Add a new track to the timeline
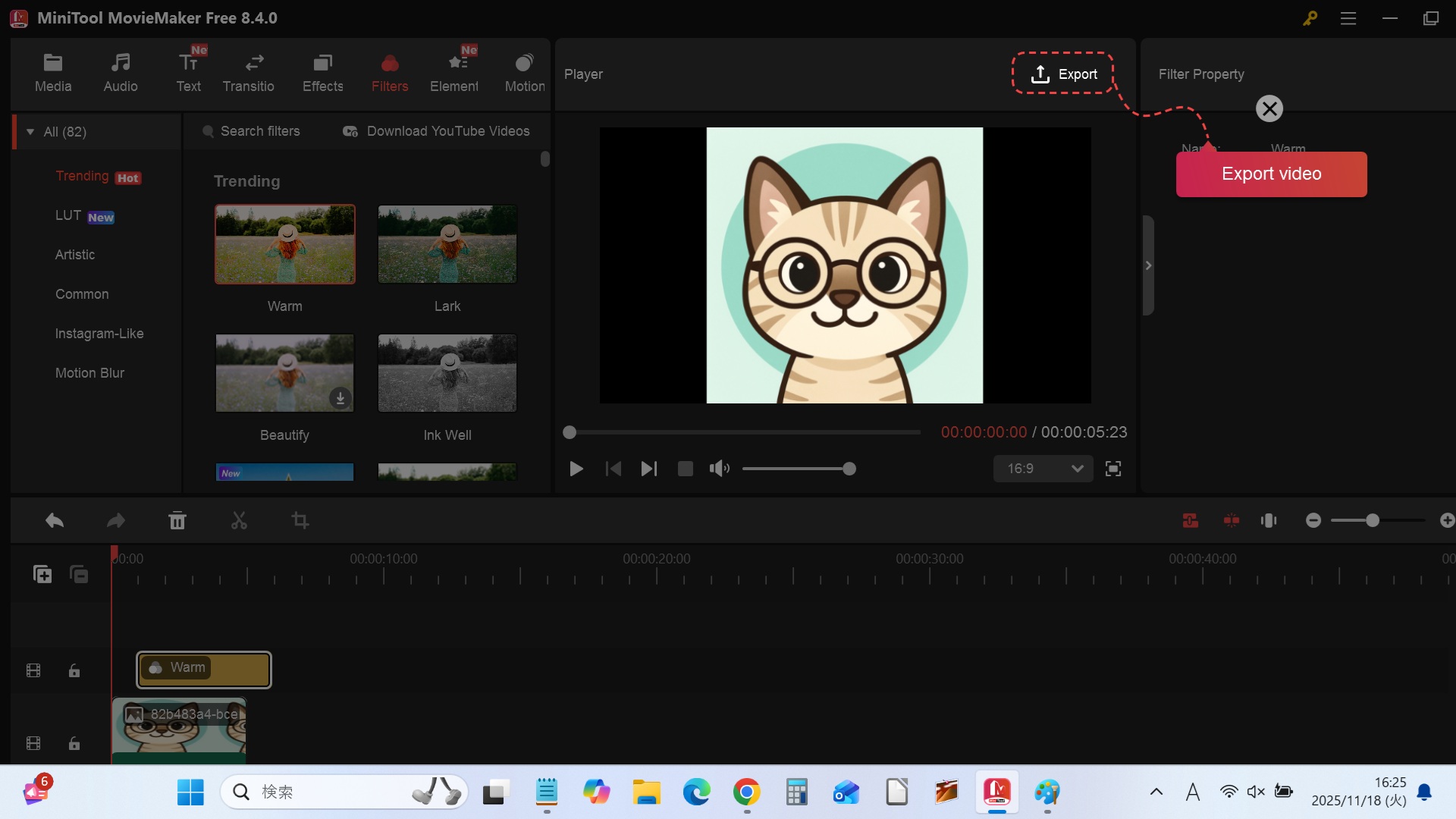 42,574
